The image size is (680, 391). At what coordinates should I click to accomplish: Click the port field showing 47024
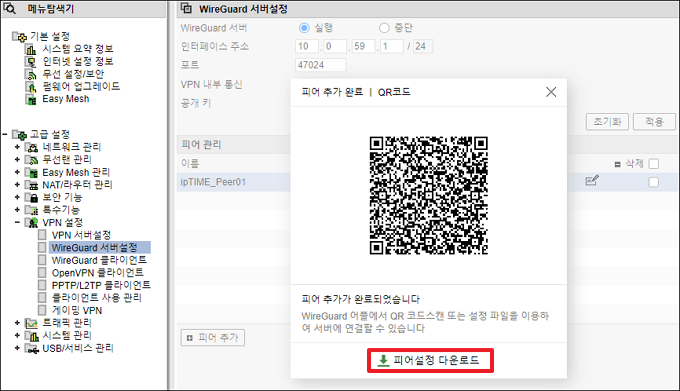point(320,65)
